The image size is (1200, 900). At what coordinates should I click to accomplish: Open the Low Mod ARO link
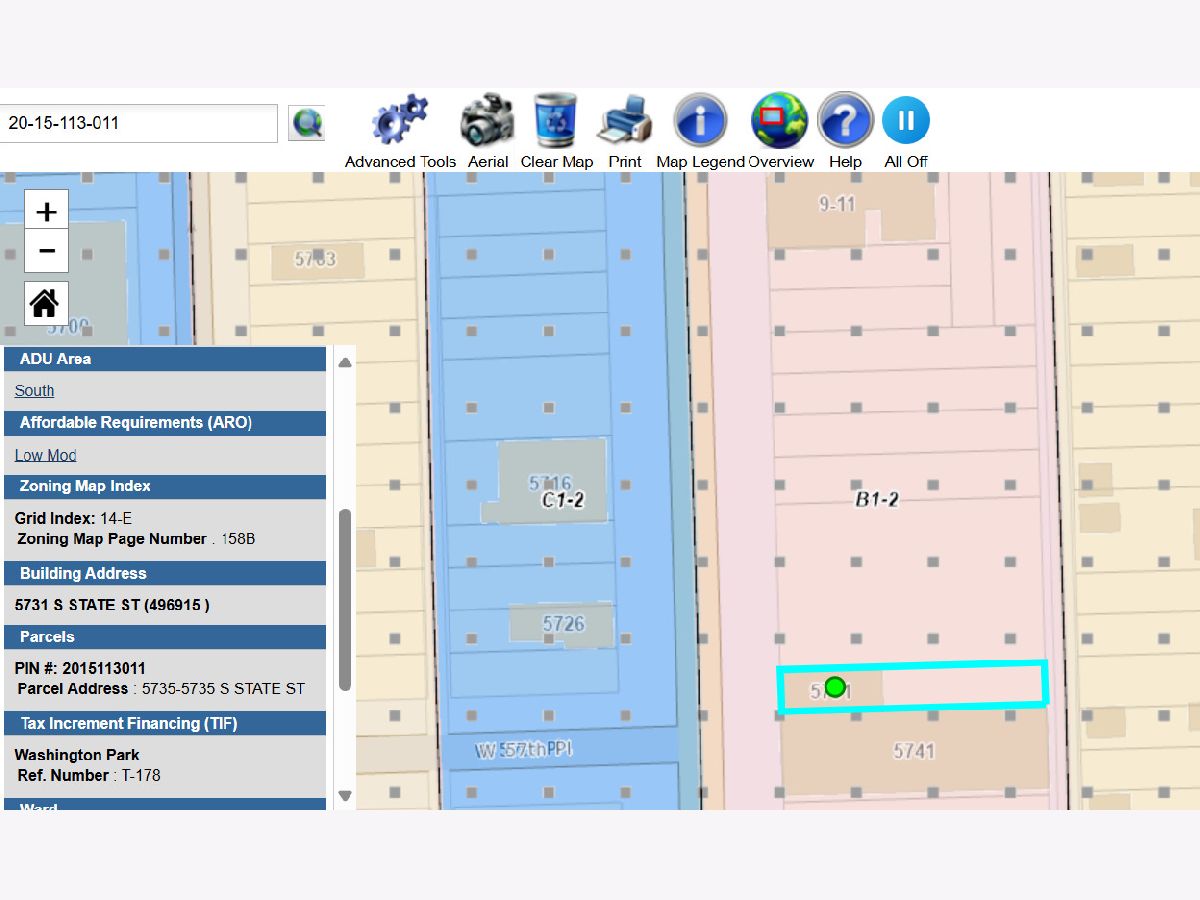(x=45, y=455)
